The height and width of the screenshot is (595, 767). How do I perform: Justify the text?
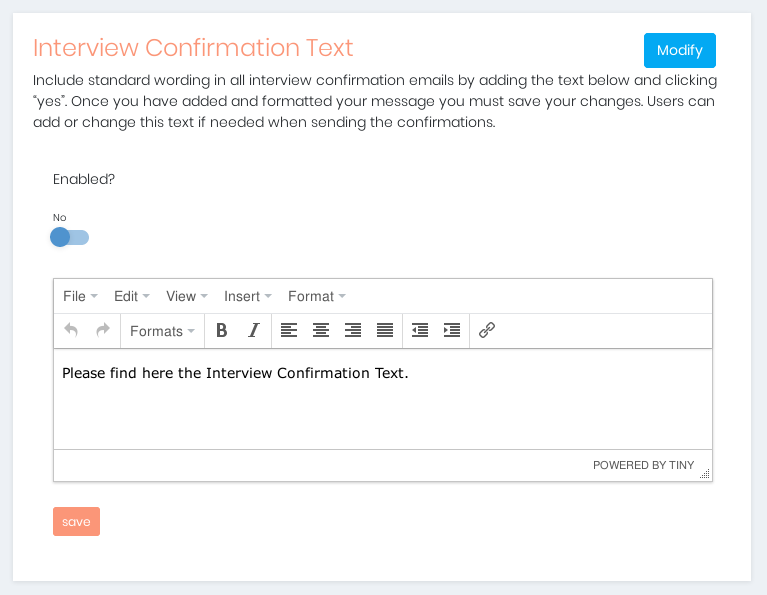[x=385, y=331]
